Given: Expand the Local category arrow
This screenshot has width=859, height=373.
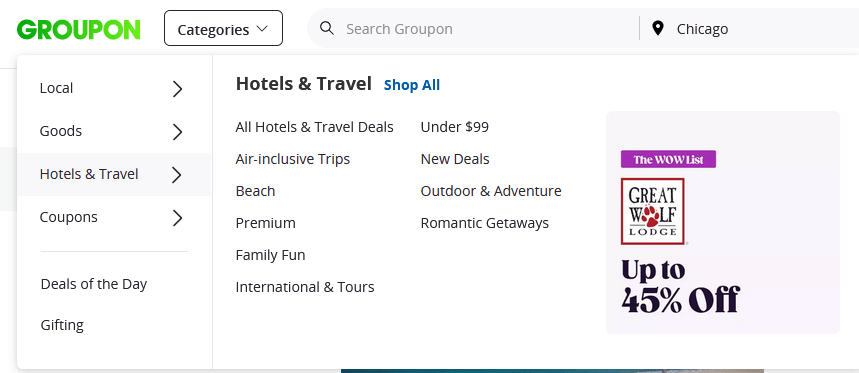Looking at the screenshot, I should pyautogui.click(x=177, y=89).
